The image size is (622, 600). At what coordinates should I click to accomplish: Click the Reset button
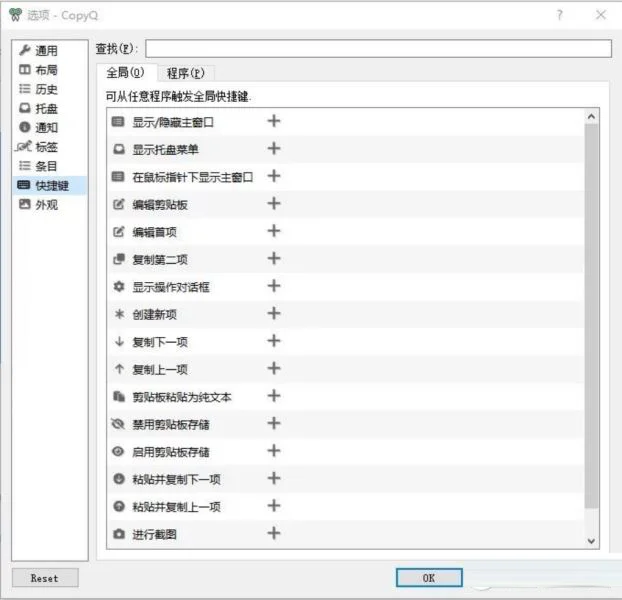45,578
